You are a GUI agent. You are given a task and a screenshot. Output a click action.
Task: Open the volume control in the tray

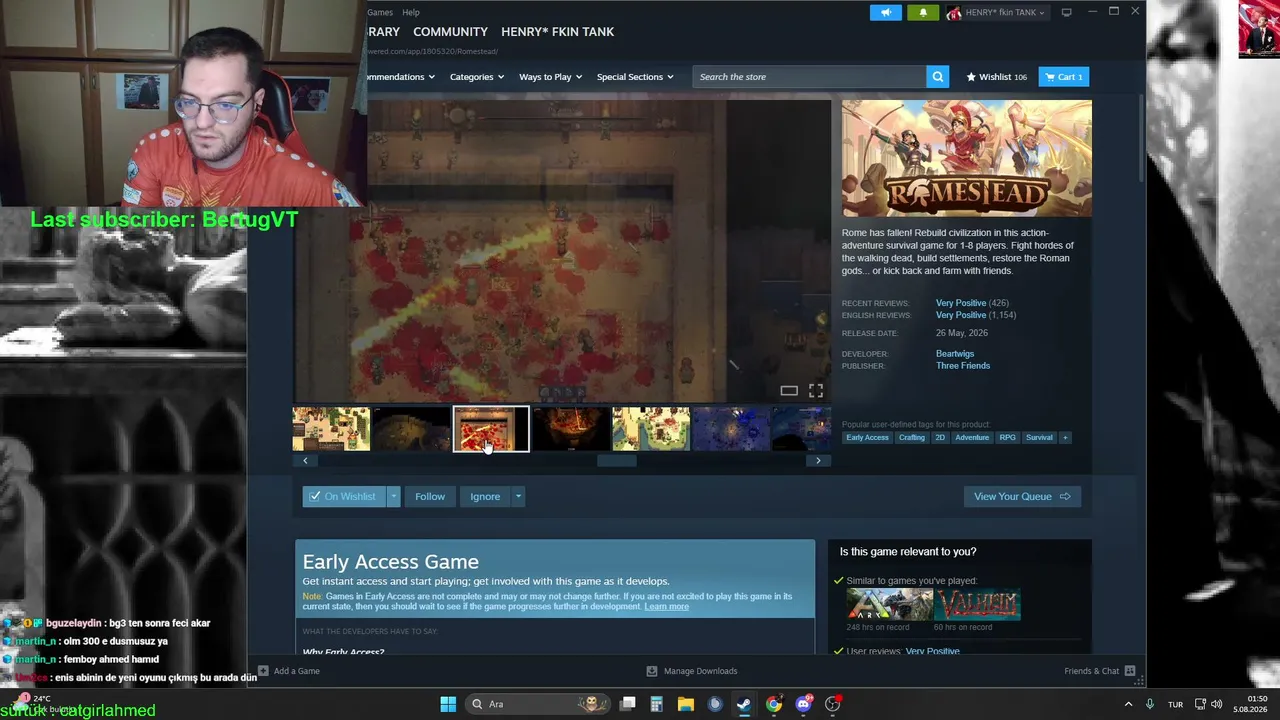(1216, 704)
